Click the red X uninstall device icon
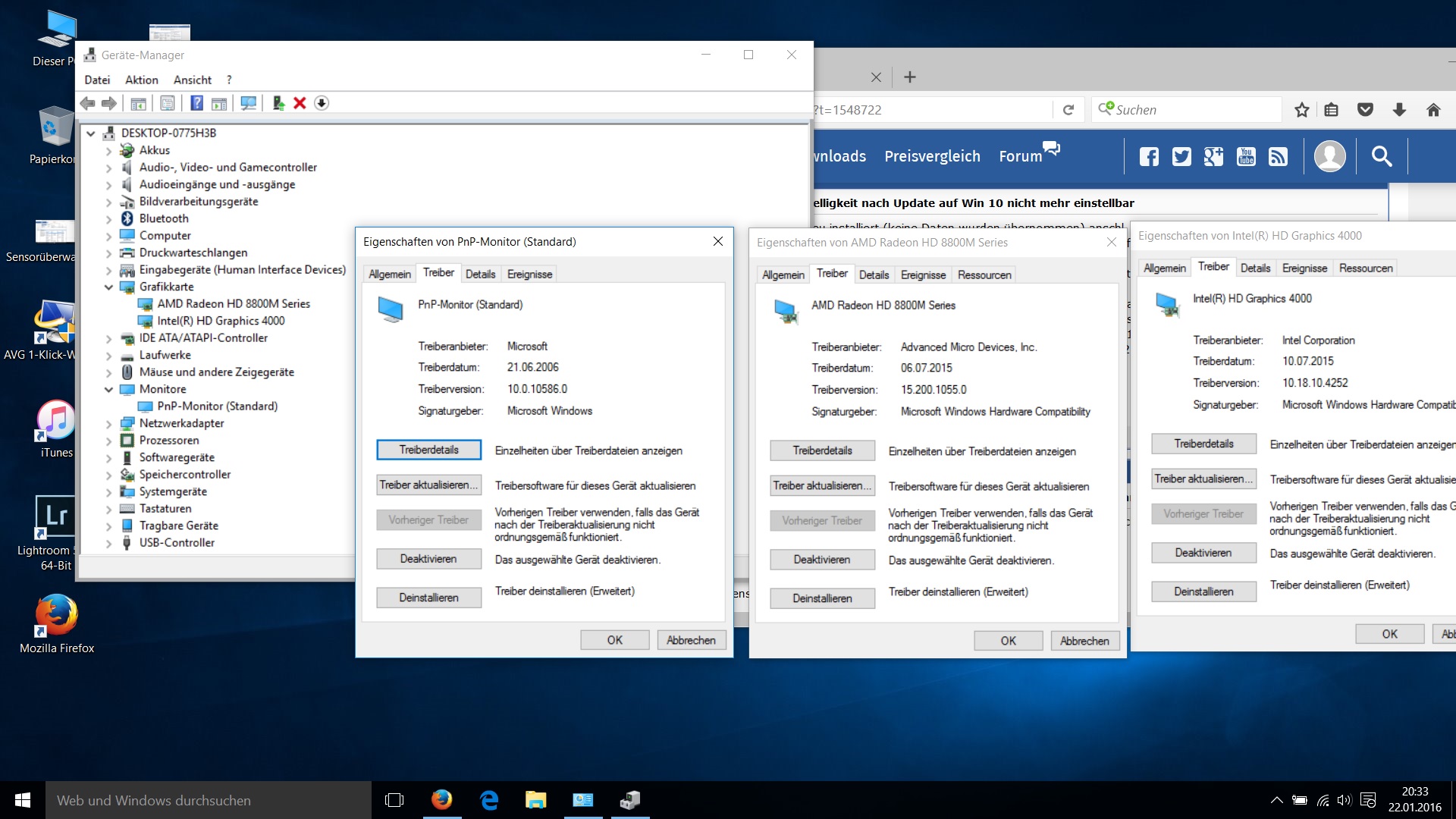Screen dimensions: 1456x819 tap(300, 103)
